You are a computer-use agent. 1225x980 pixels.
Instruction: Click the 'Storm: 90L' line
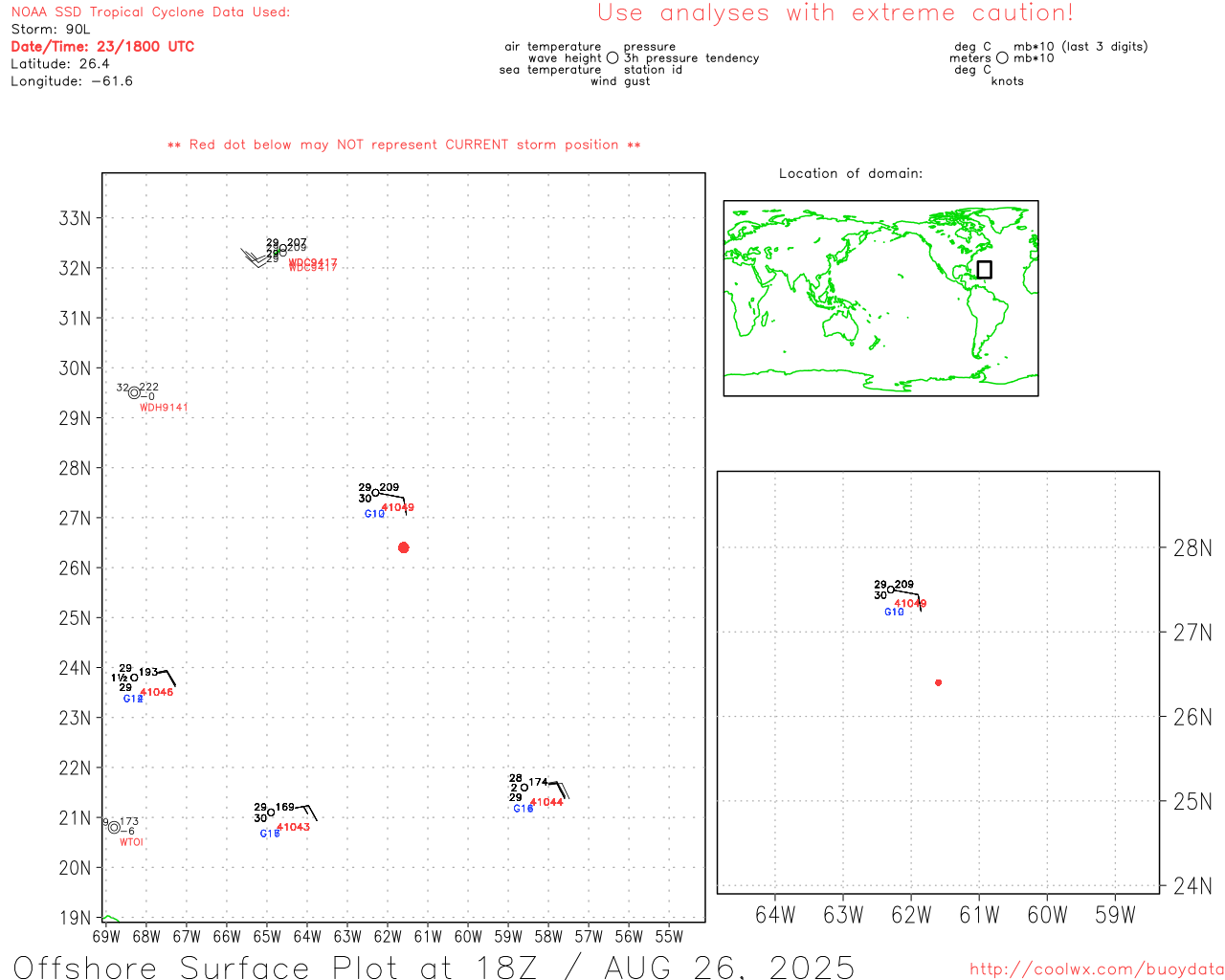[x=51, y=30]
